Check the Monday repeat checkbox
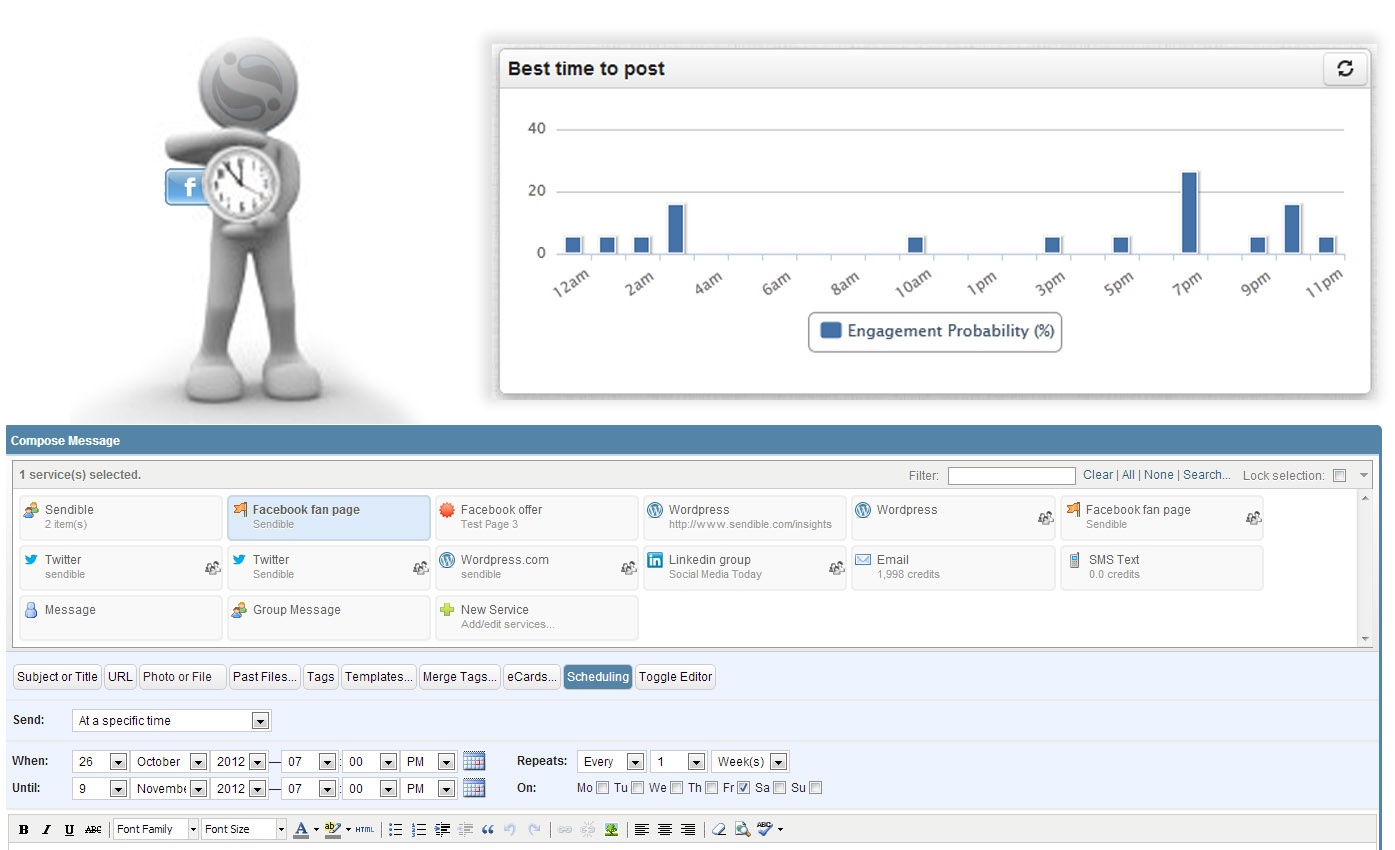The height and width of the screenshot is (850, 1395). 602,788
